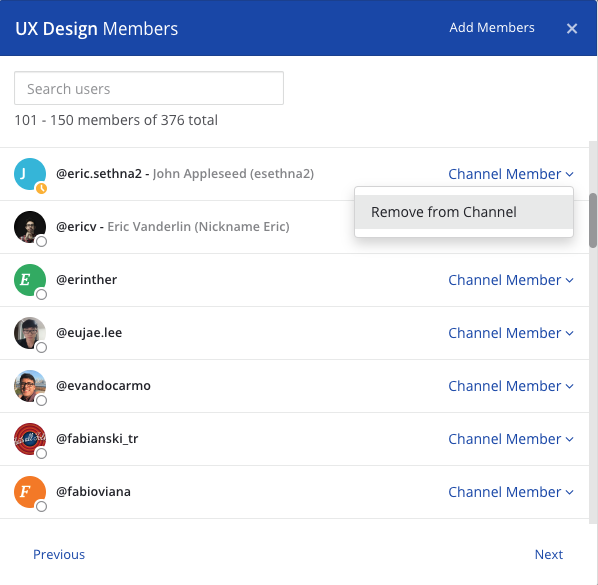Click the @fabioviana username

point(93,492)
